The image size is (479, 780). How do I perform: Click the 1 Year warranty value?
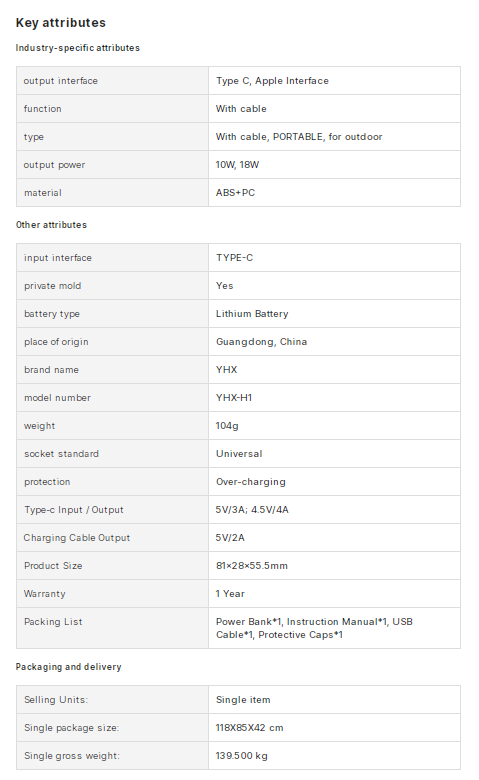click(x=230, y=593)
